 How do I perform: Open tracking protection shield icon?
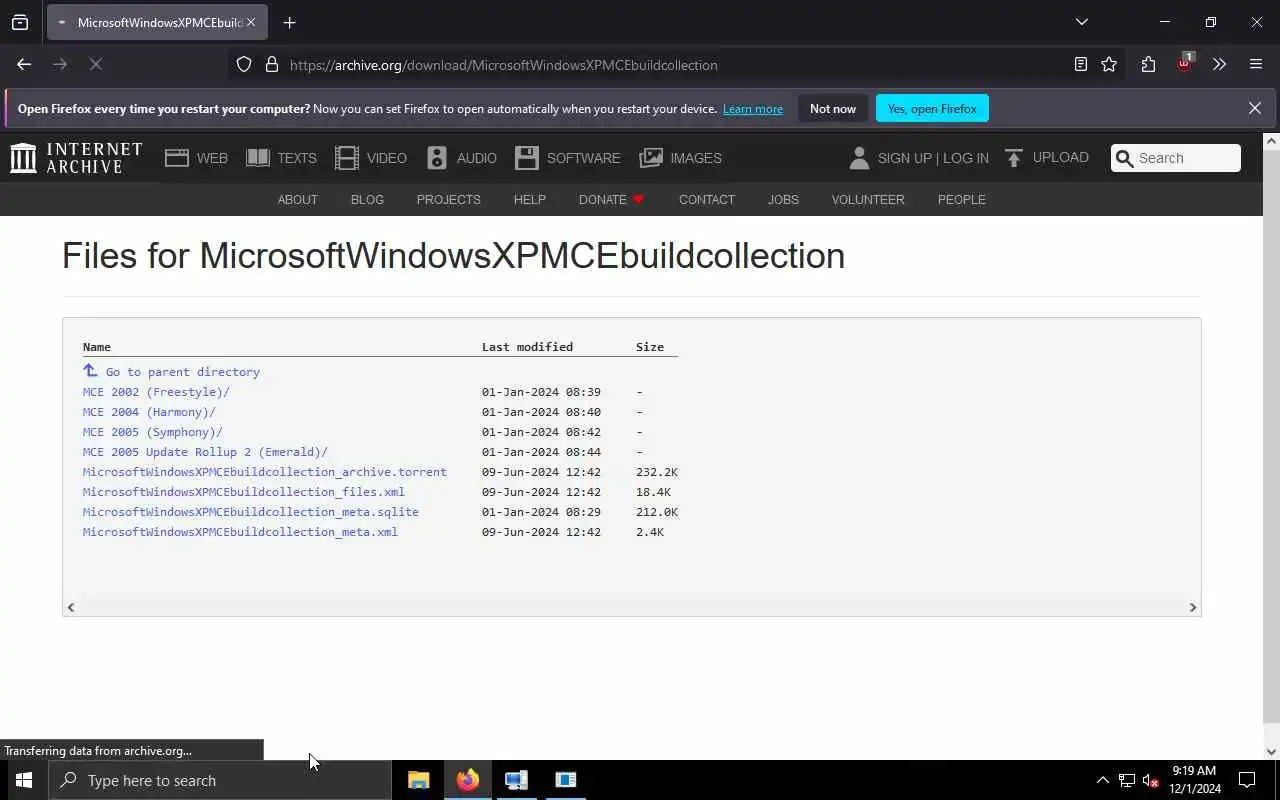(244, 64)
